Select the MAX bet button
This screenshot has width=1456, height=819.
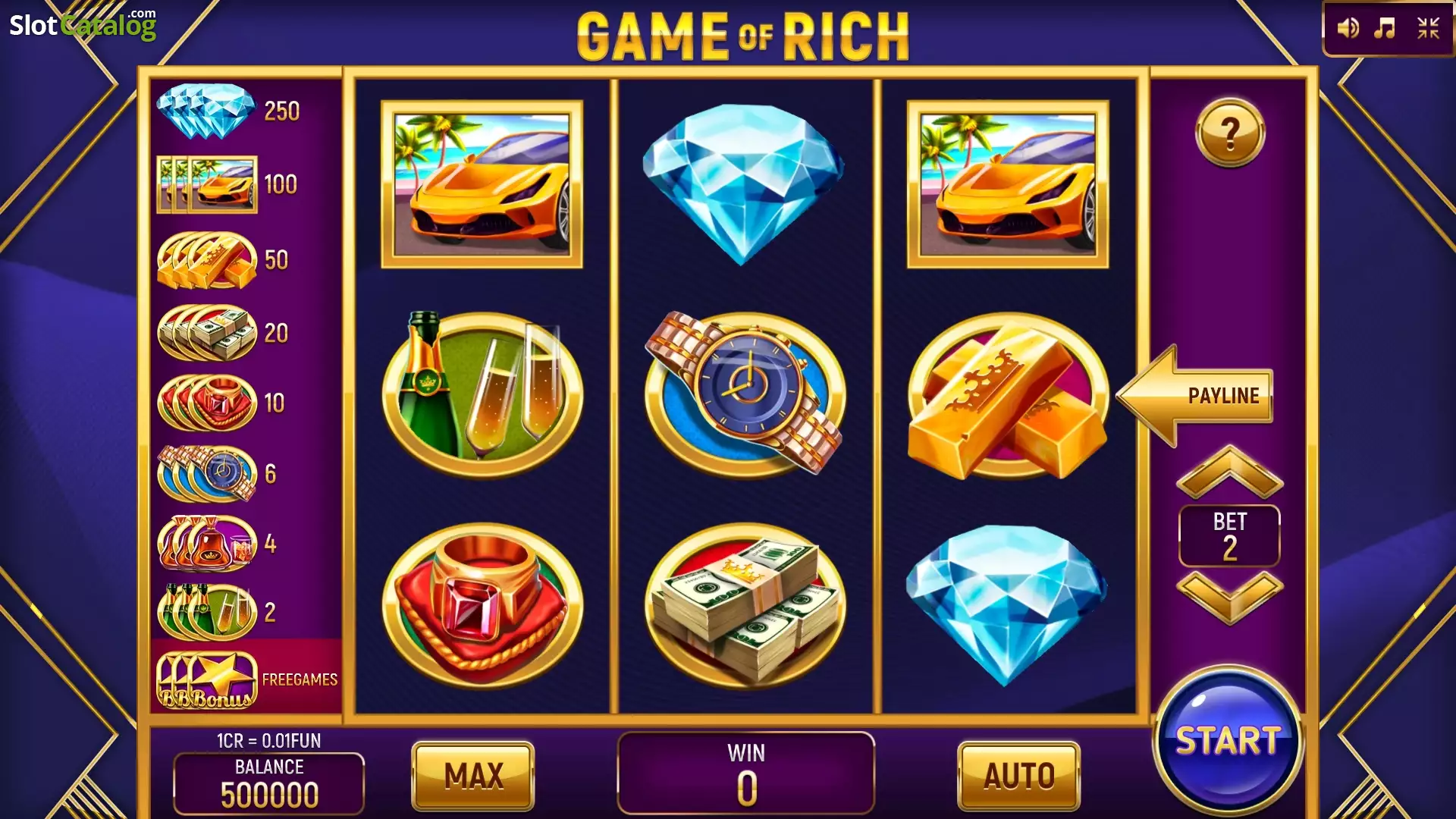pos(473,776)
